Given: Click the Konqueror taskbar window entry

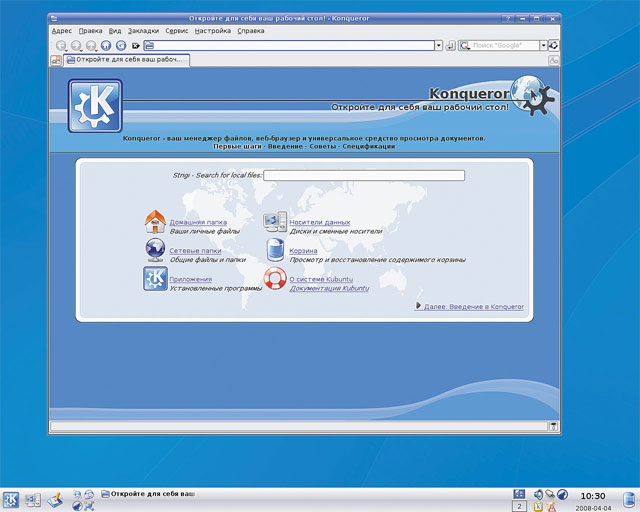Looking at the screenshot, I should pos(148,494).
